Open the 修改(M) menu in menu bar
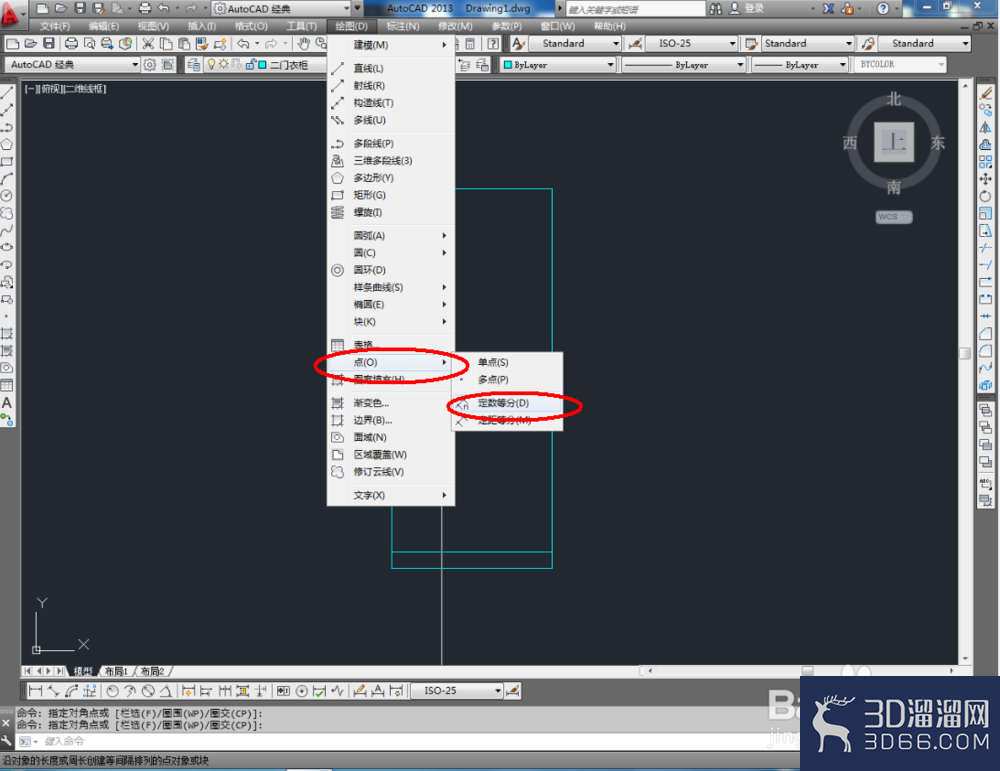Image resolution: width=1000 pixels, height=771 pixels. (455, 26)
